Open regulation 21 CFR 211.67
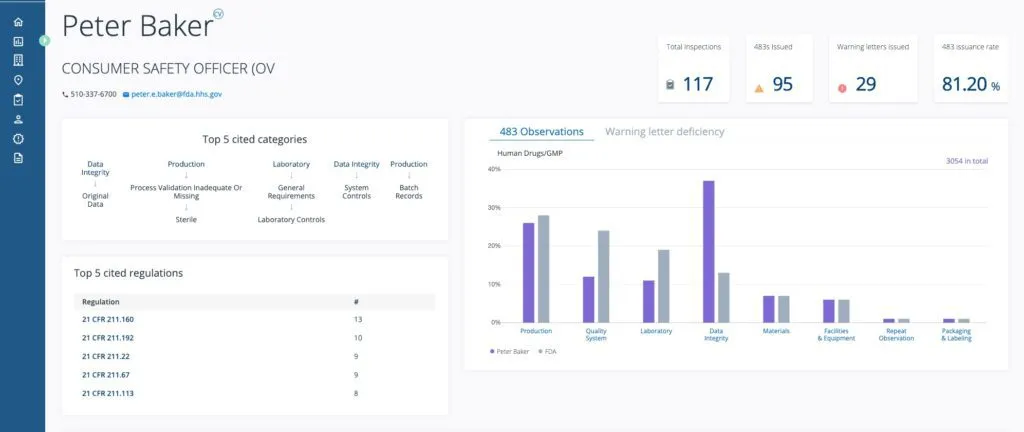The width and height of the screenshot is (1024, 432). [x=105, y=375]
